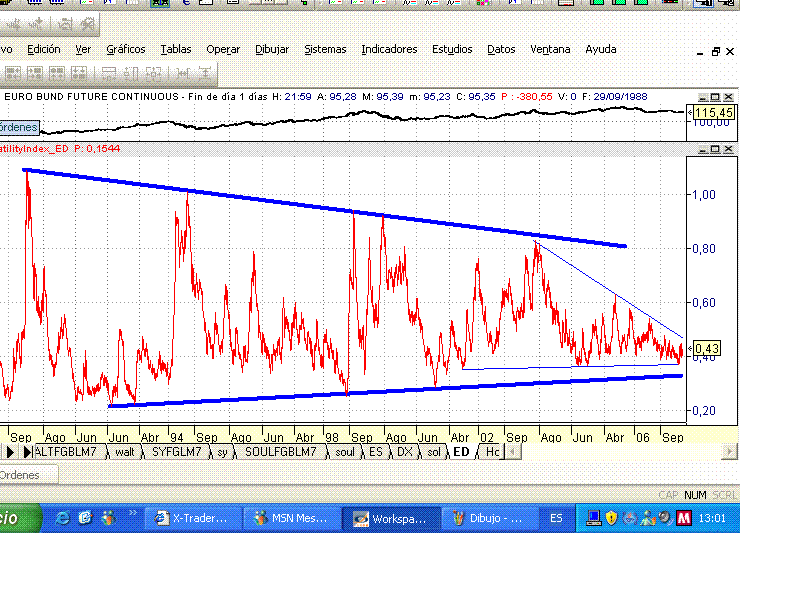
Task: Click the last icon in lower toolbar
Action: 204,73
